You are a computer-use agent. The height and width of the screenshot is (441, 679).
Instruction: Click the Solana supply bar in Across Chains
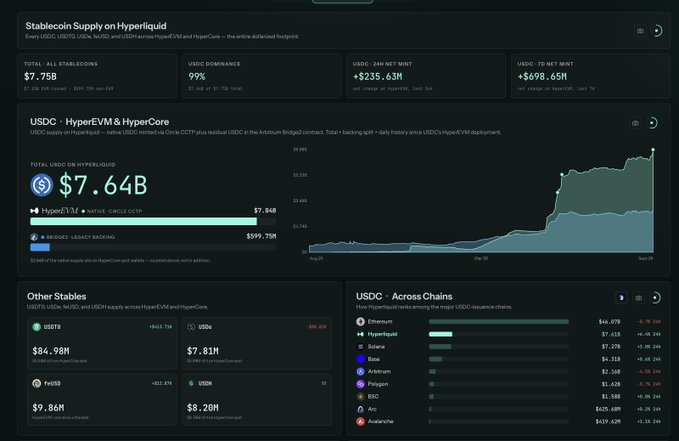[499, 347]
